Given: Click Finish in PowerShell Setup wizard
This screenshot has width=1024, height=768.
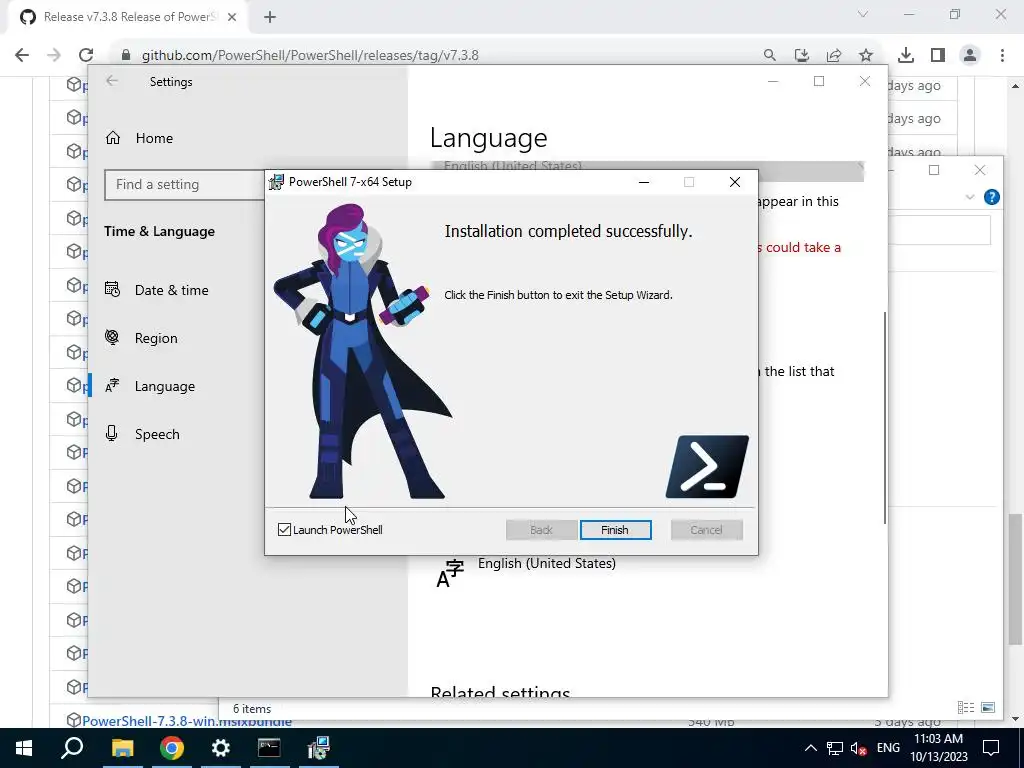Looking at the screenshot, I should pos(615,530).
